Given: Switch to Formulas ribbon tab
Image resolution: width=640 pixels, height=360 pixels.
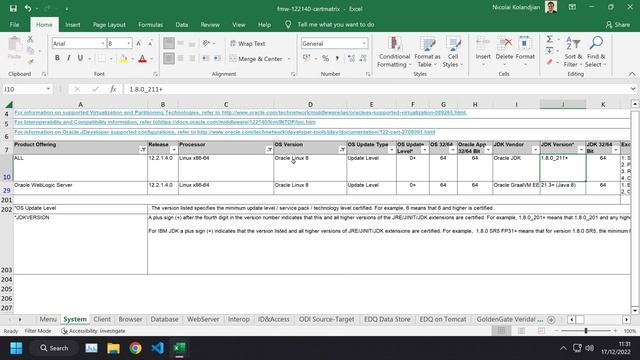Looking at the screenshot, I should [x=150, y=24].
